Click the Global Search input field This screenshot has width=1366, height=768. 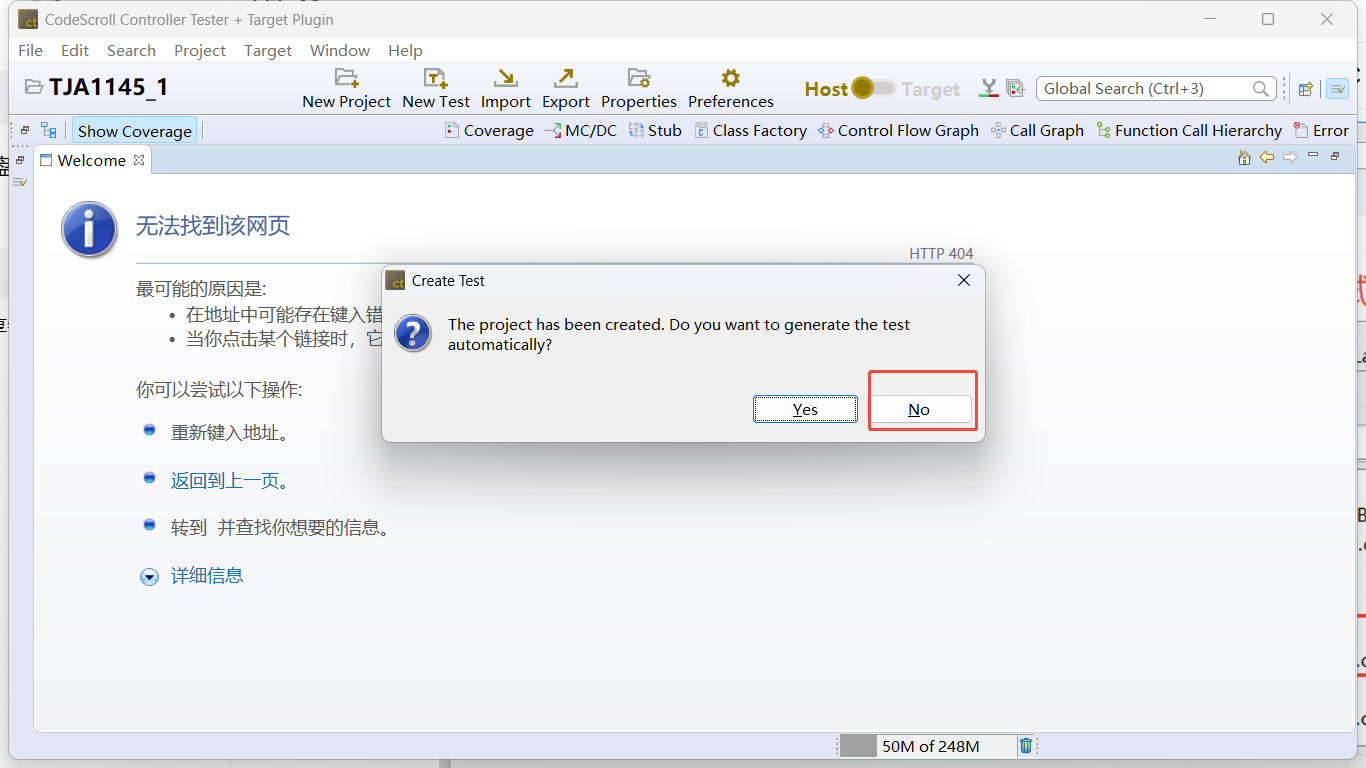[1144, 89]
